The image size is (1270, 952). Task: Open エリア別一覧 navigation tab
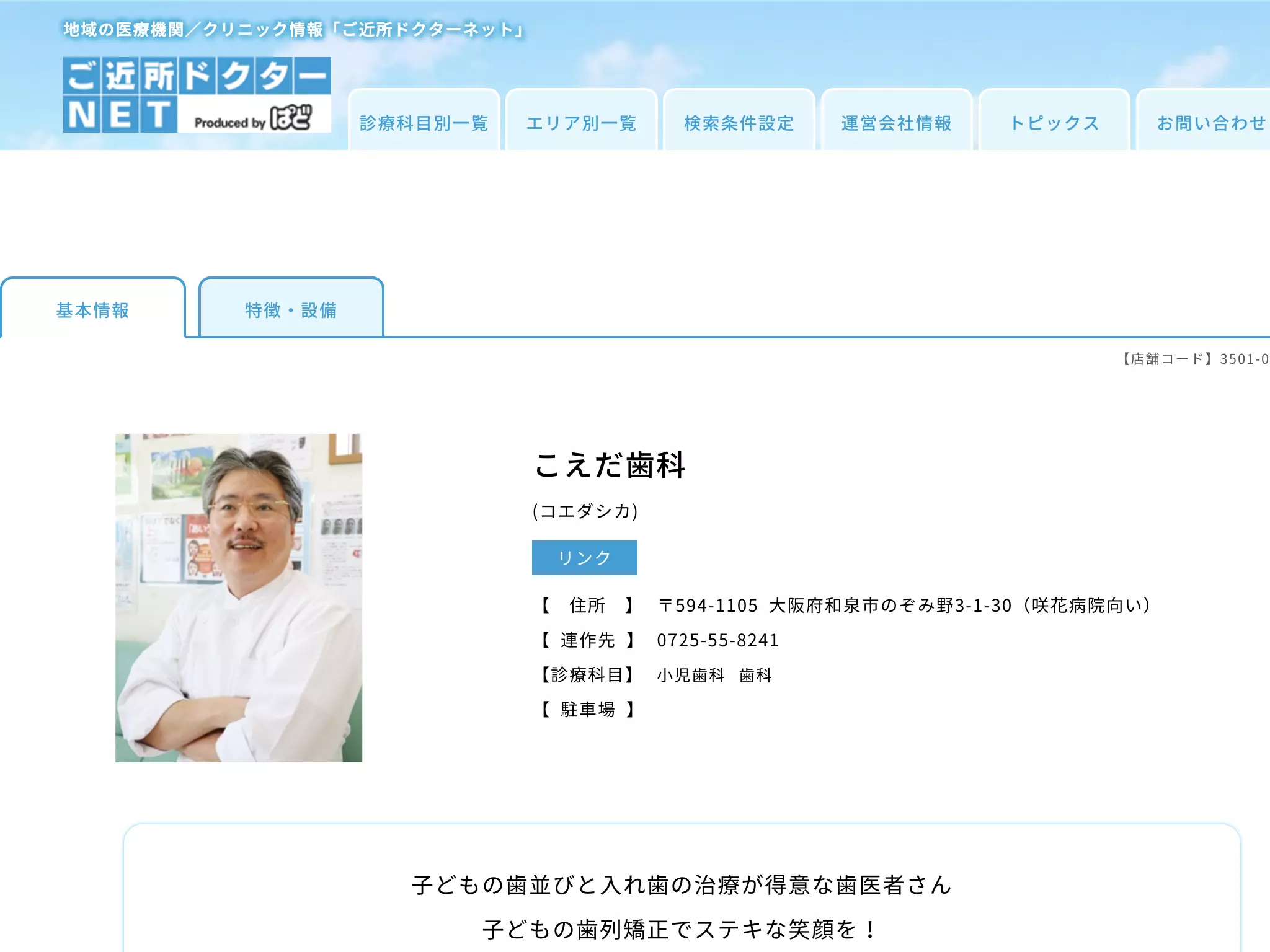(x=582, y=120)
